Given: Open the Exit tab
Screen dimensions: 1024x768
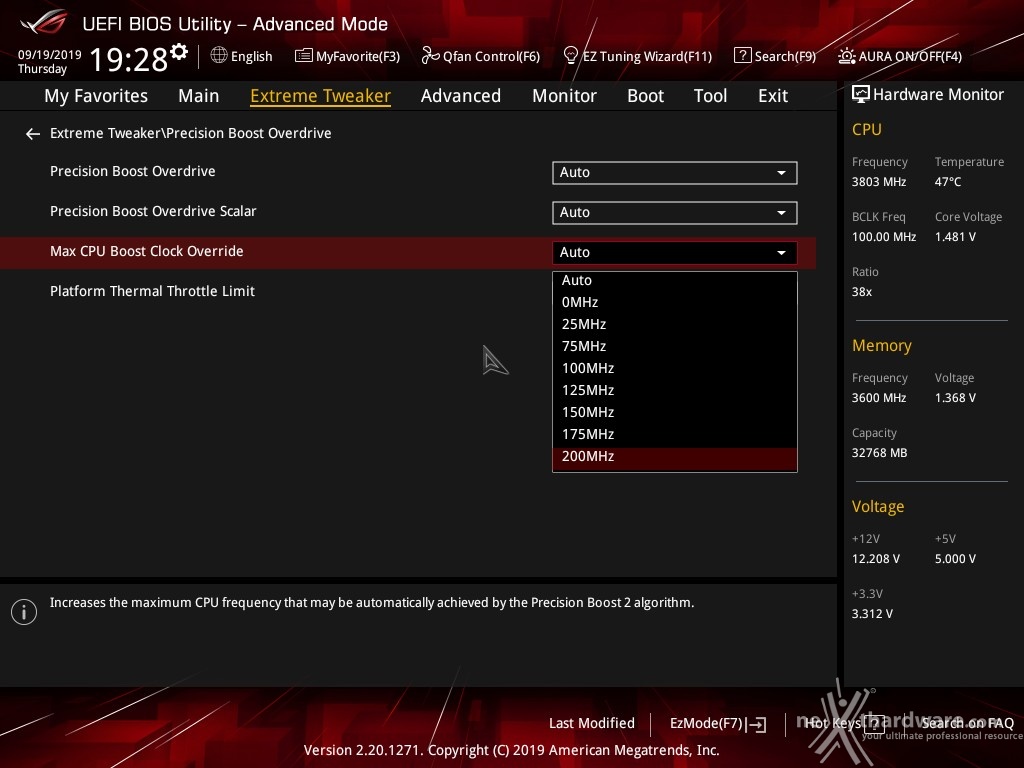Looking at the screenshot, I should pyautogui.click(x=773, y=96).
